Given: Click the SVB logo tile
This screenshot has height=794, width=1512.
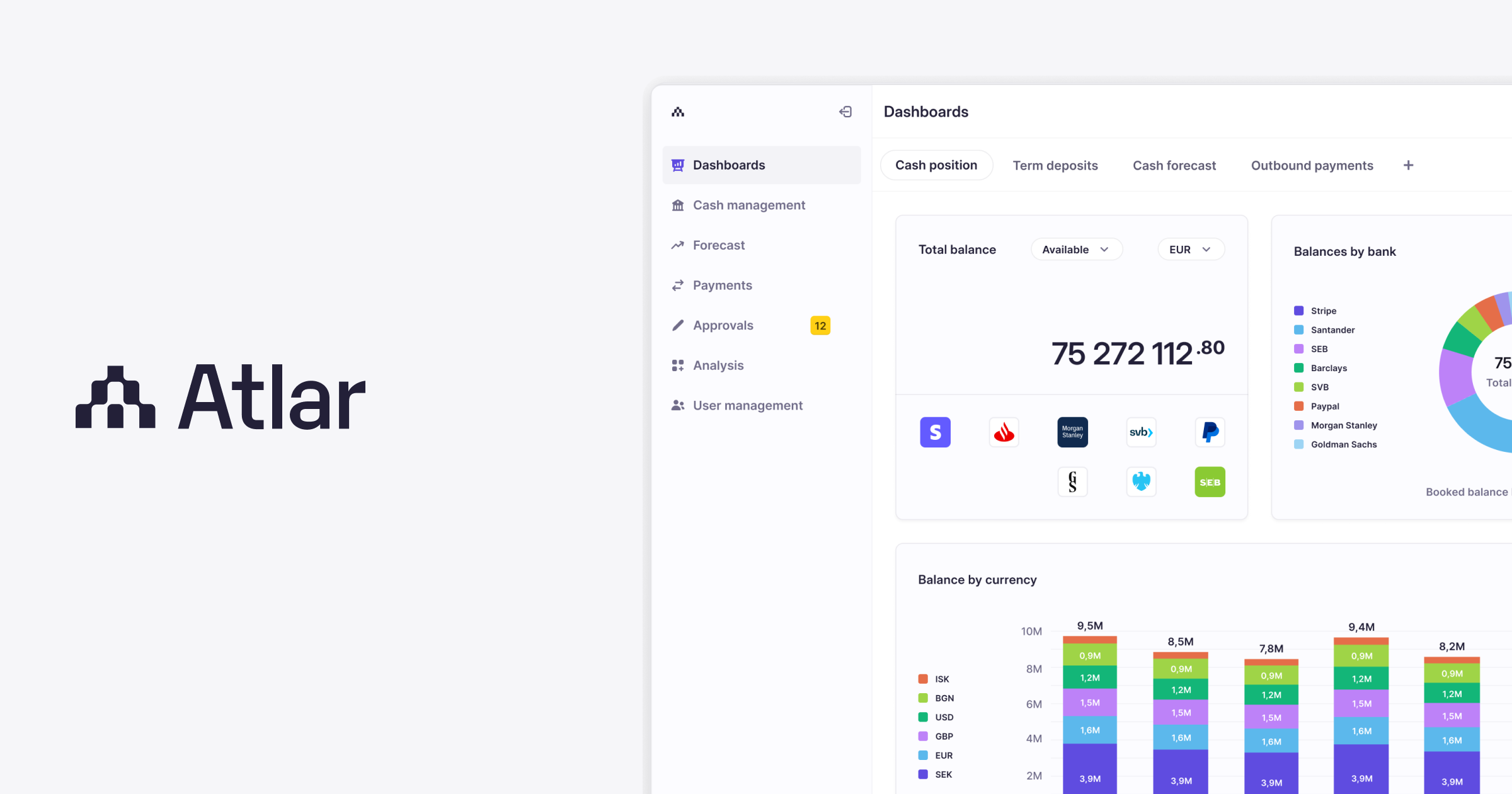Looking at the screenshot, I should 1141,432.
